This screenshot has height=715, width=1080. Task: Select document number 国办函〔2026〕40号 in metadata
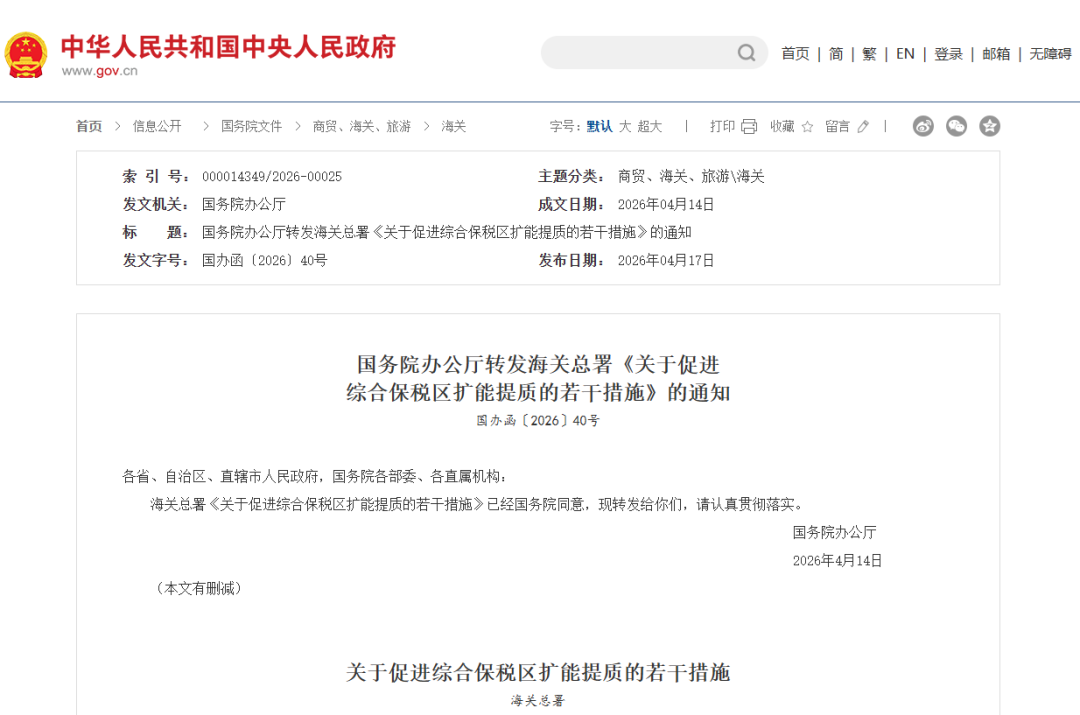click(264, 260)
